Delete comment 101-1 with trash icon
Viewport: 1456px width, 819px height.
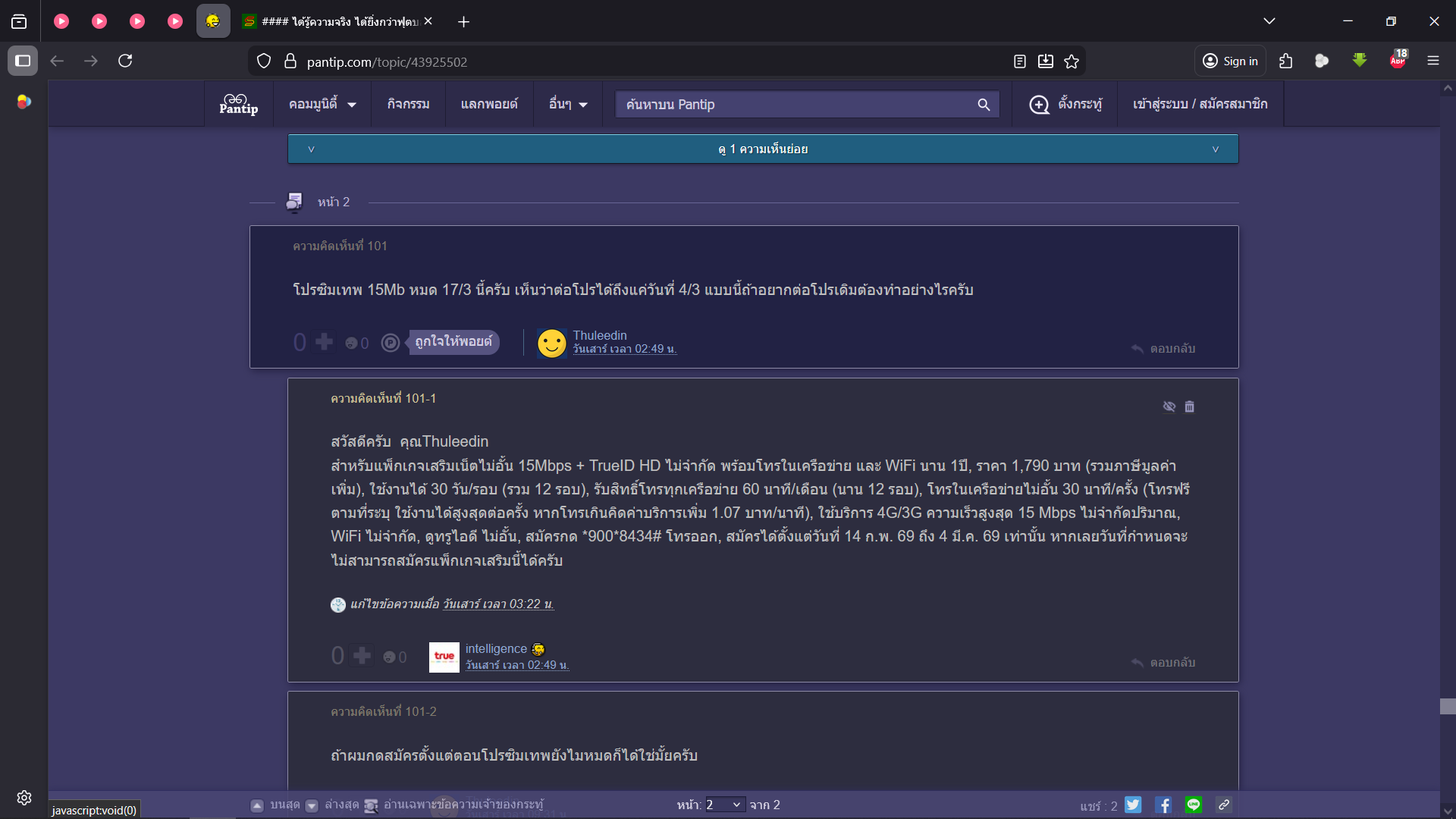(1189, 406)
